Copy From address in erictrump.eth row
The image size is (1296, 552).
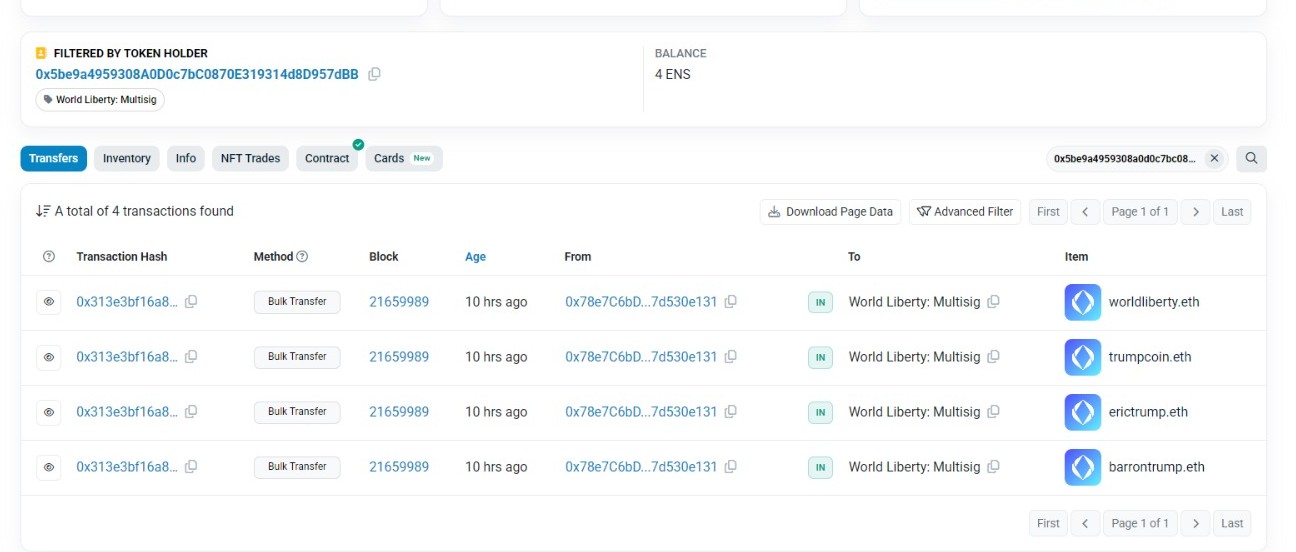[x=731, y=412]
